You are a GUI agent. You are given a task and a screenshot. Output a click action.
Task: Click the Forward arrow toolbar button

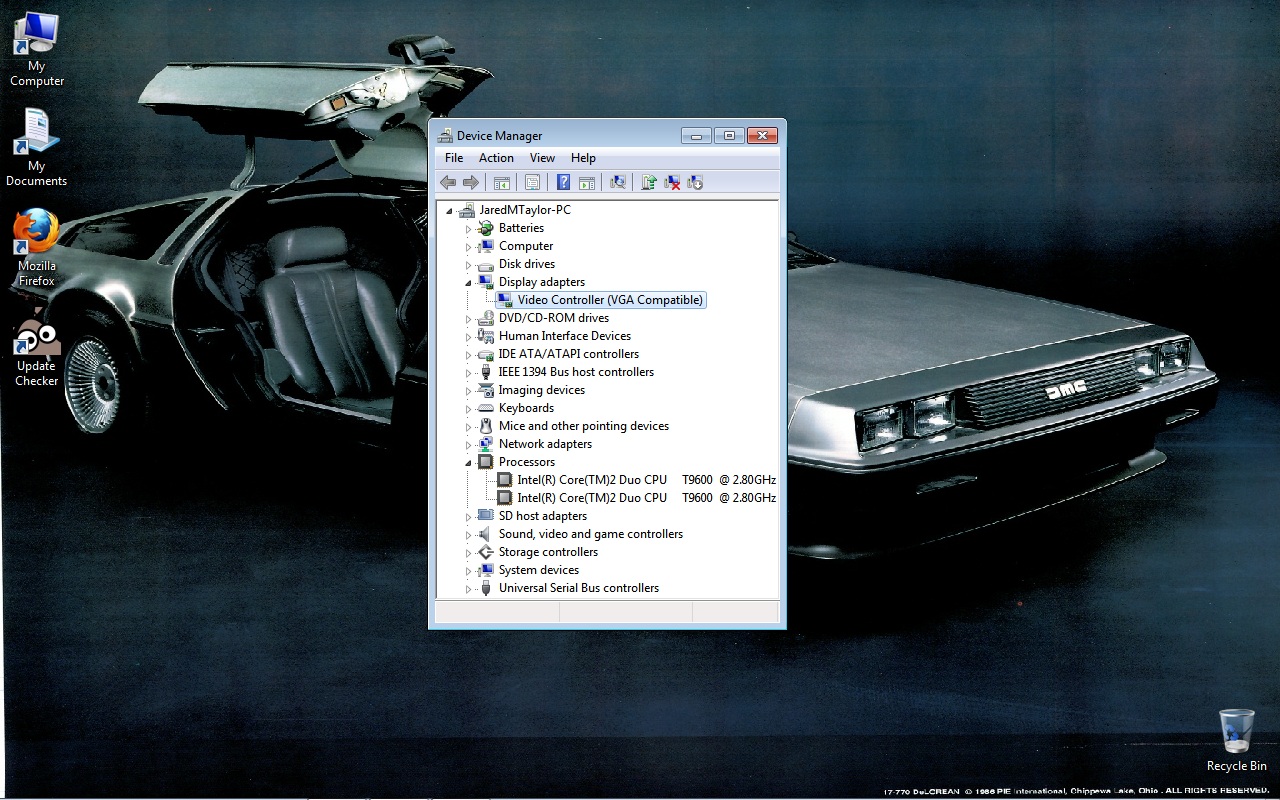tap(471, 182)
